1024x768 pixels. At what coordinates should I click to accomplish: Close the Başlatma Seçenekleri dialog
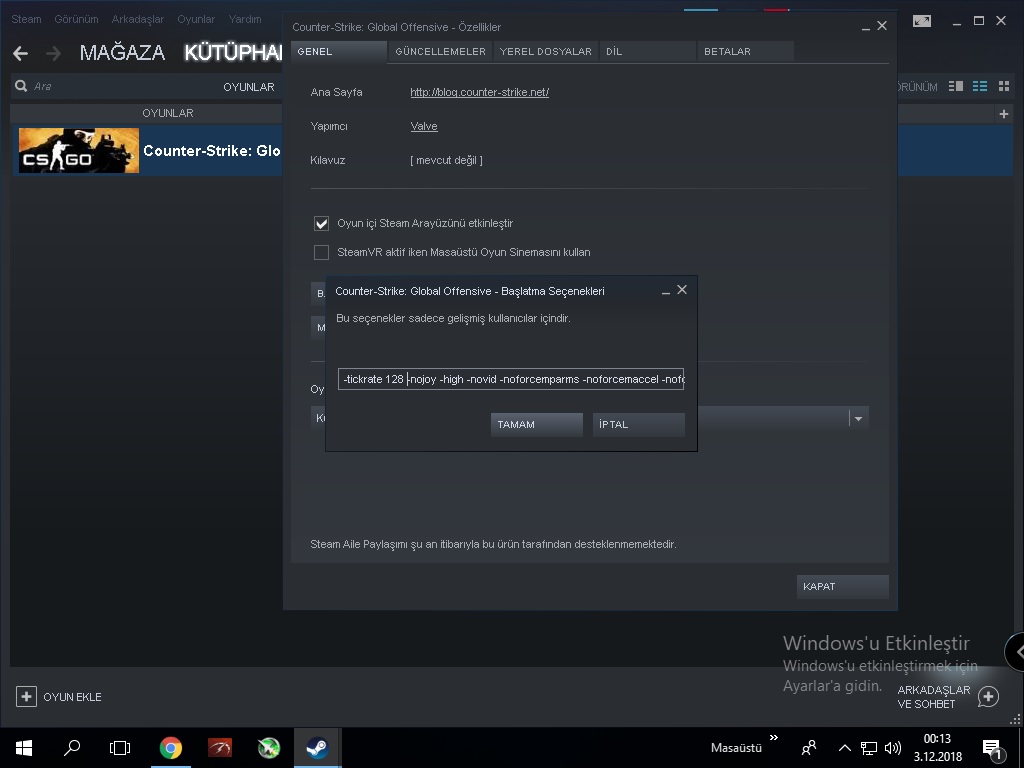(682, 289)
